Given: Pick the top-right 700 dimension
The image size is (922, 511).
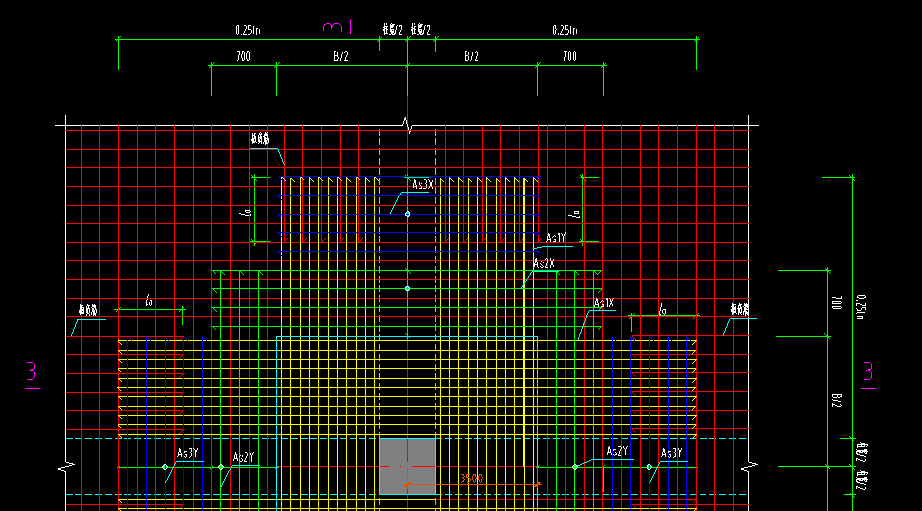Looking at the screenshot, I should pyautogui.click(x=570, y=56).
